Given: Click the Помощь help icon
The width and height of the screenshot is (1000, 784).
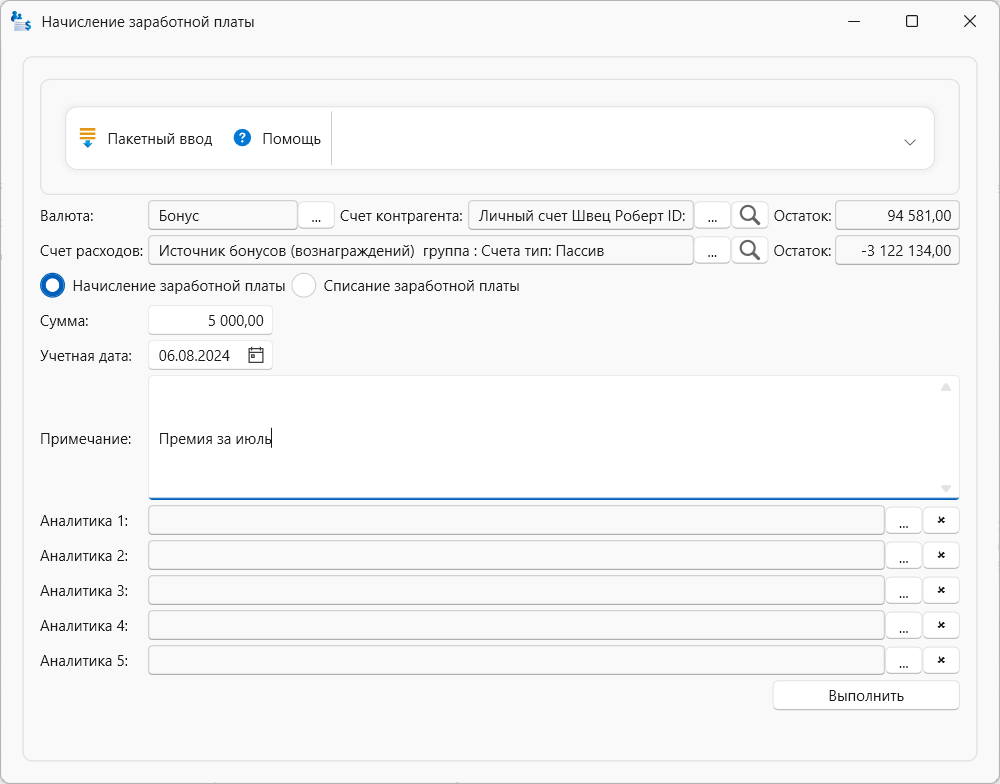Looking at the screenshot, I should click(x=242, y=138).
